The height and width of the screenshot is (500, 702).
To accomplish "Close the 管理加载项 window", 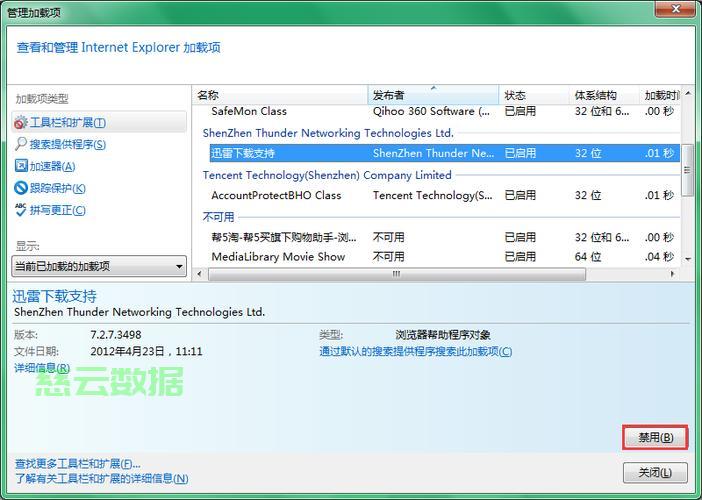I will click(676, 9).
